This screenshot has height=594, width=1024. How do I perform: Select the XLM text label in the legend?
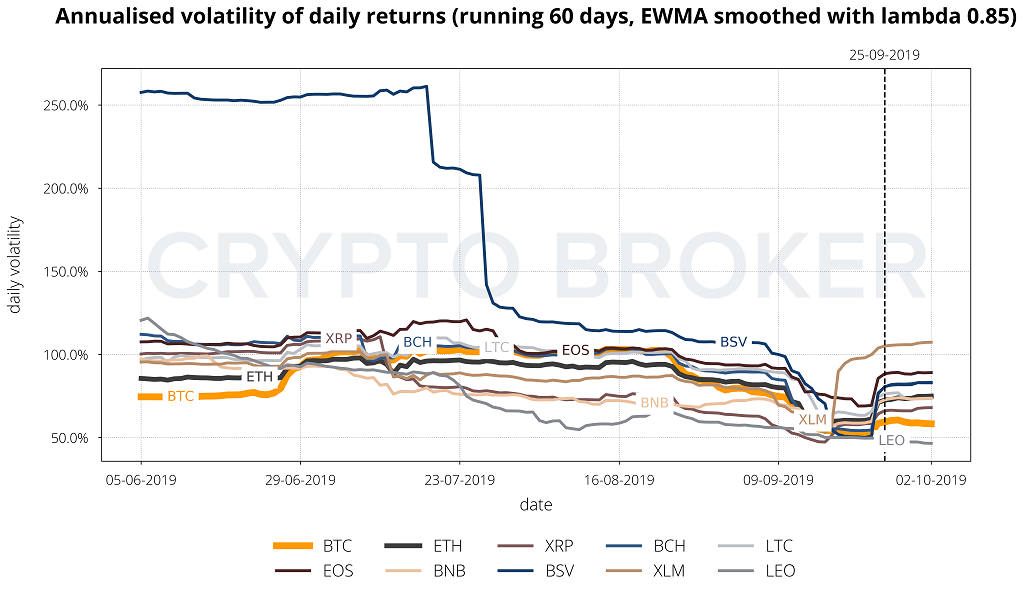pyautogui.click(x=671, y=572)
